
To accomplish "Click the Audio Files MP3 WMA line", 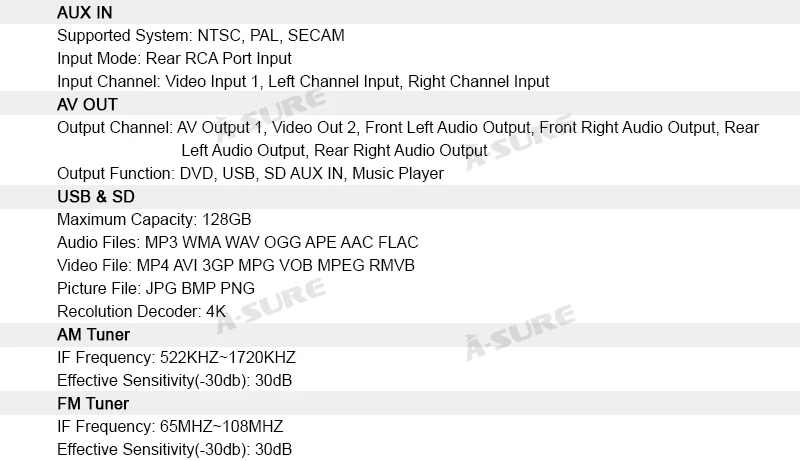I will tap(238, 242).
